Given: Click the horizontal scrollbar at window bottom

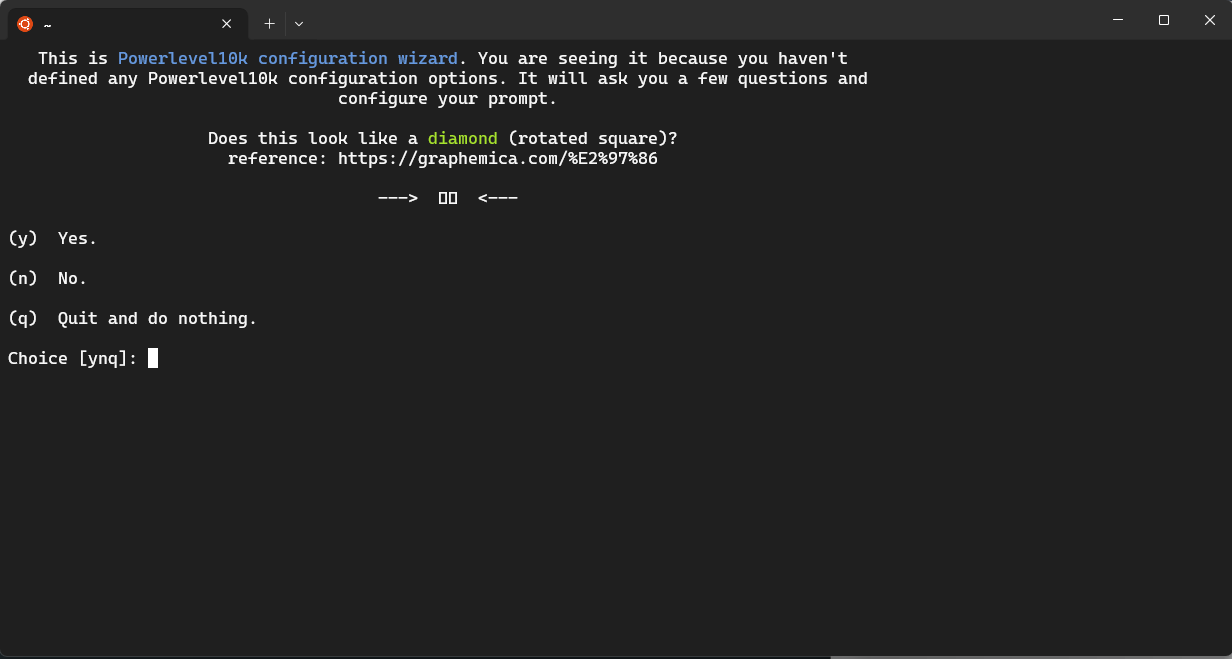Looking at the screenshot, I should coord(1031,657).
